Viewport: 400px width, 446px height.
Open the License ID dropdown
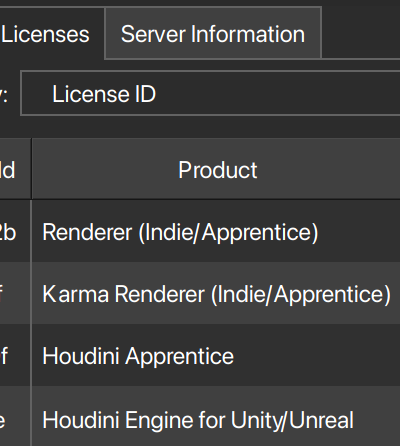(x=210, y=94)
